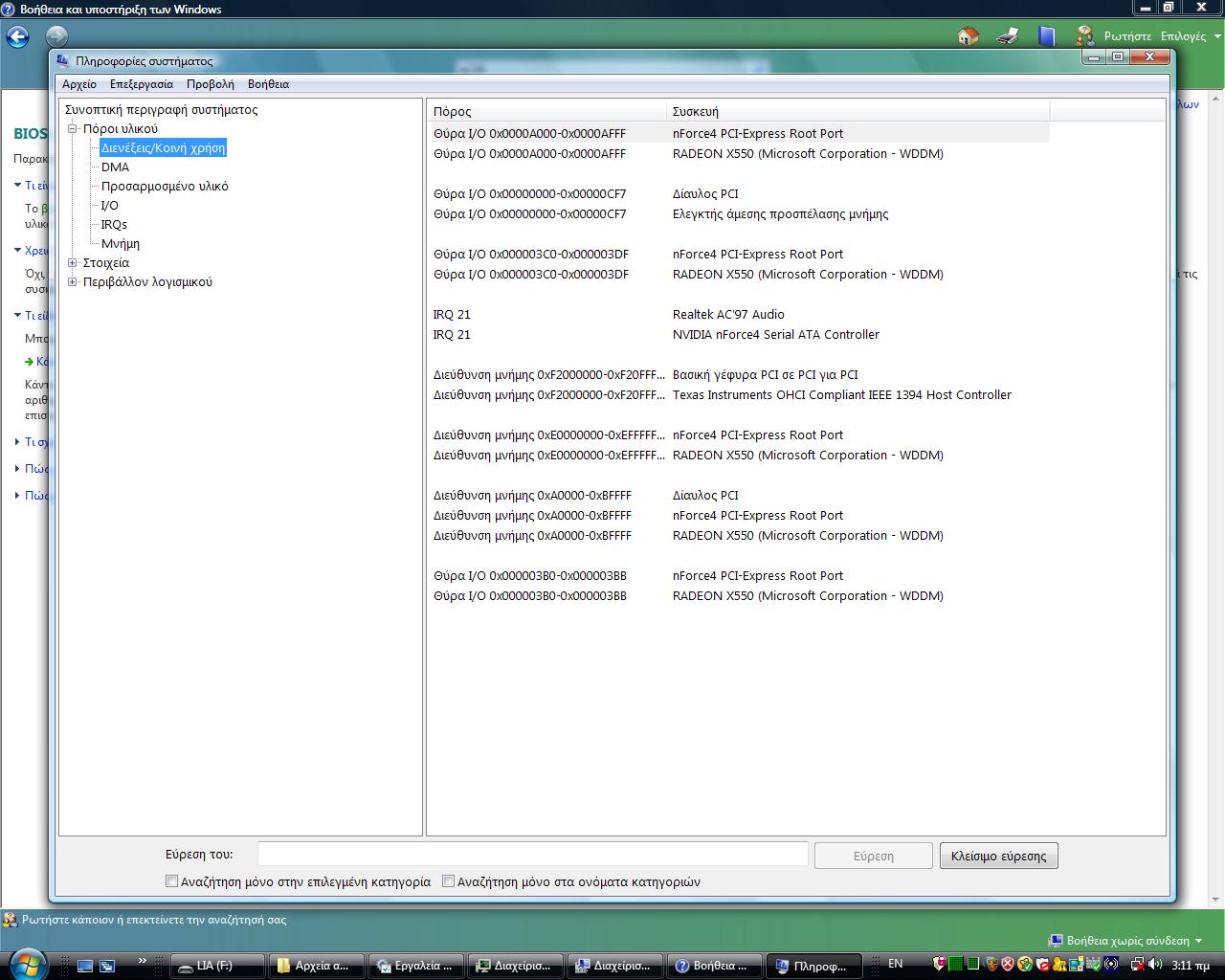
Task: Click the Windows Defender shield tray icon
Action: 991,964
